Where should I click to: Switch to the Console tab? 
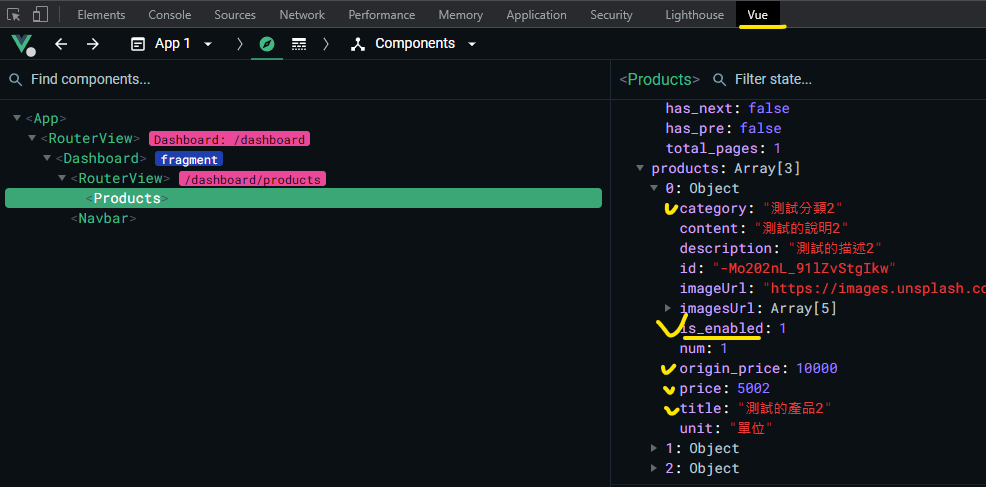[x=170, y=15]
